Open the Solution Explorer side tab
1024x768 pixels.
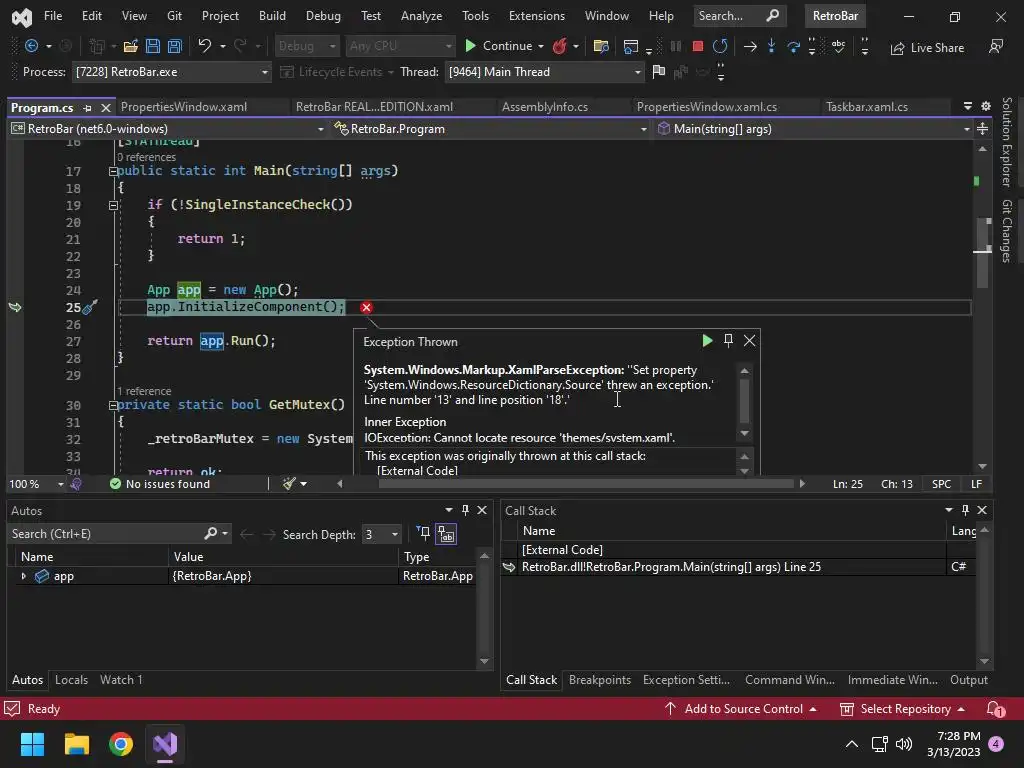1006,142
